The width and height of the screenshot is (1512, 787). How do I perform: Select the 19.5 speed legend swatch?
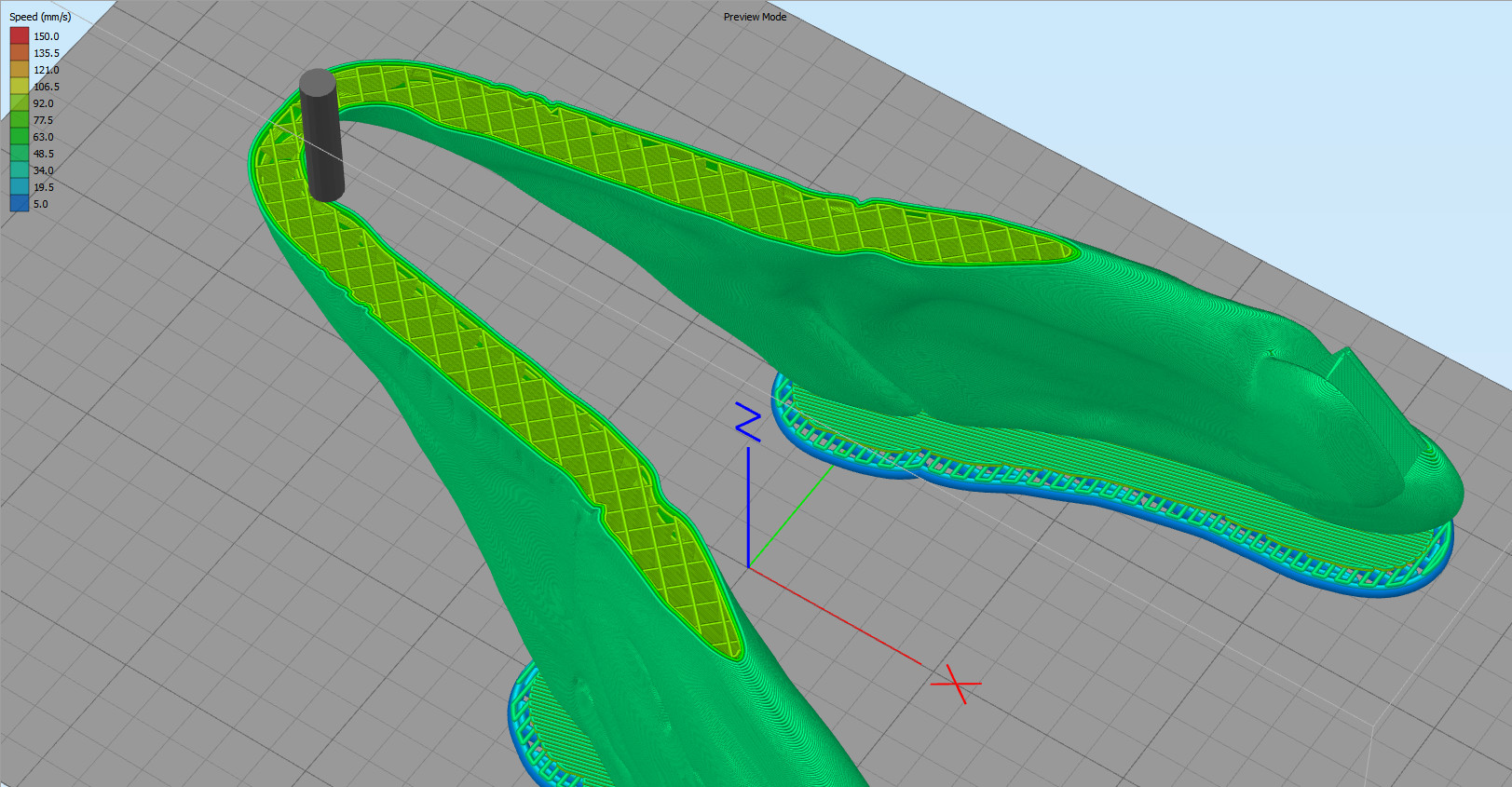[20, 187]
